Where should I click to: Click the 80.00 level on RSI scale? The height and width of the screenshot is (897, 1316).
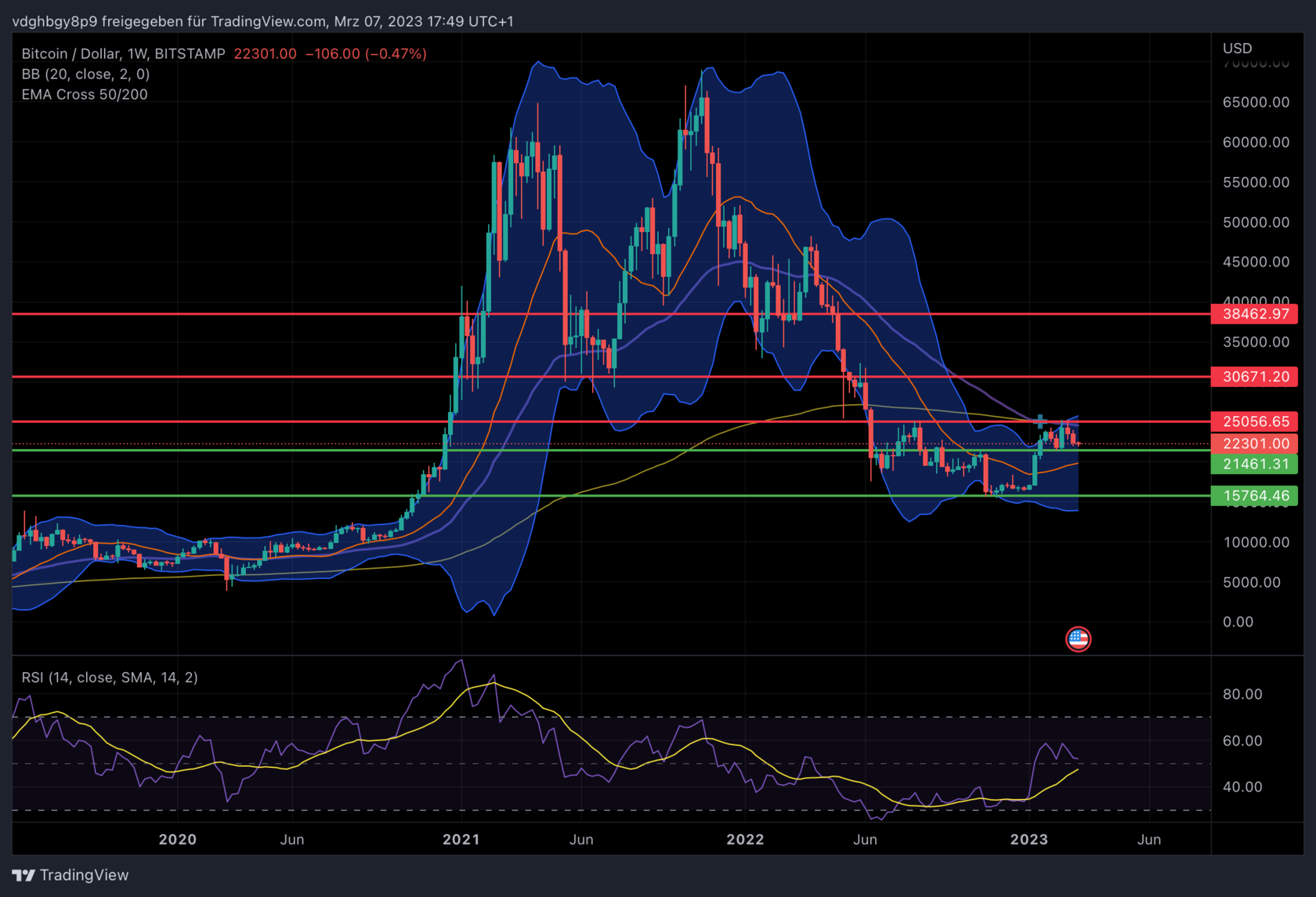coord(1242,695)
